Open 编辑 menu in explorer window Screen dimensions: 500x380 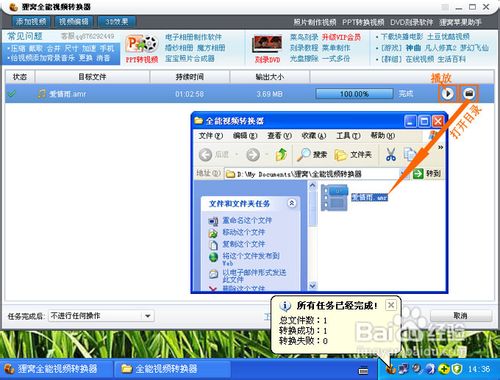pyautogui.click(x=245, y=136)
